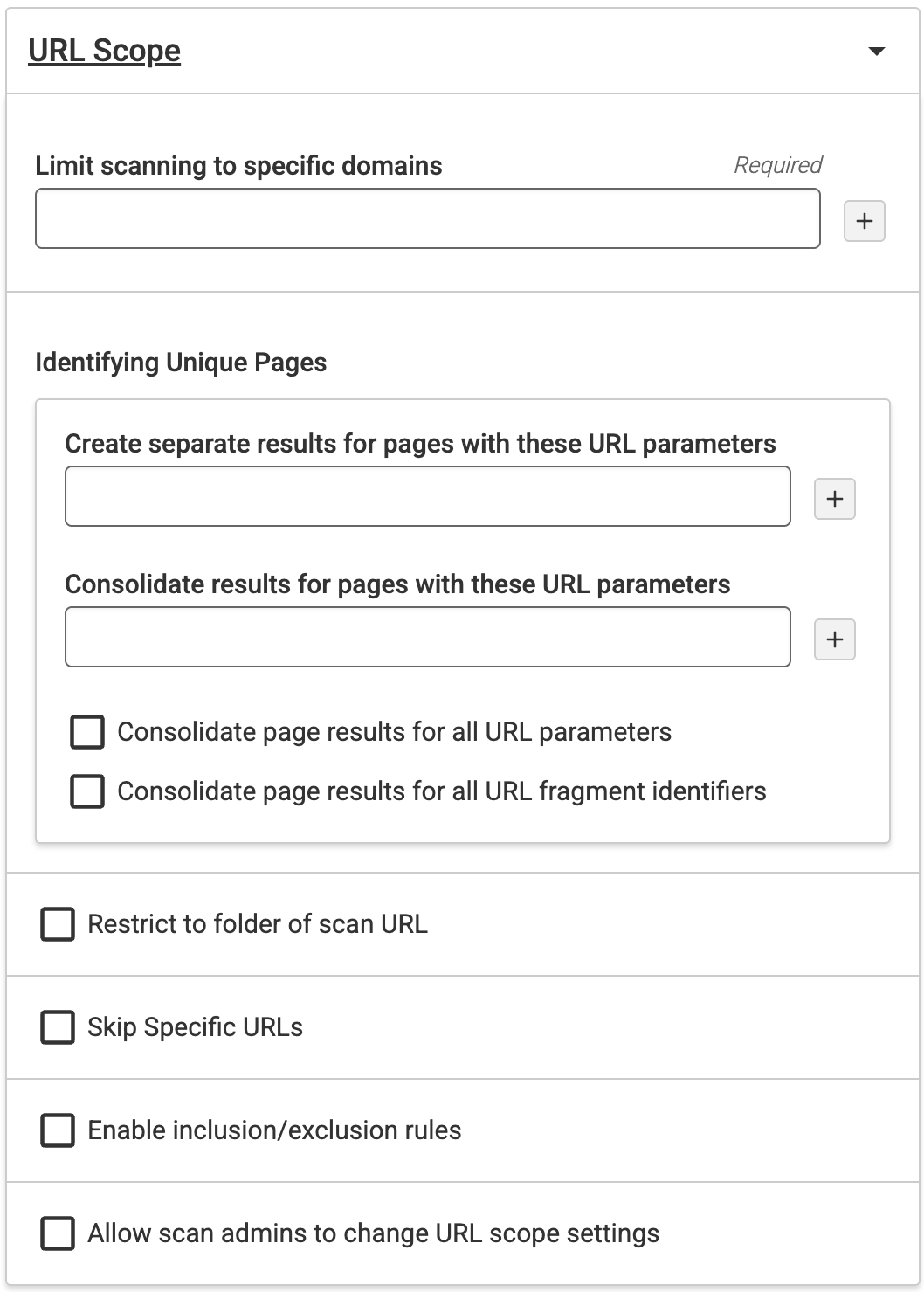The width and height of the screenshot is (924, 1292).
Task: Click the 'Skip Specific URLs' label text
Action: click(x=195, y=1027)
